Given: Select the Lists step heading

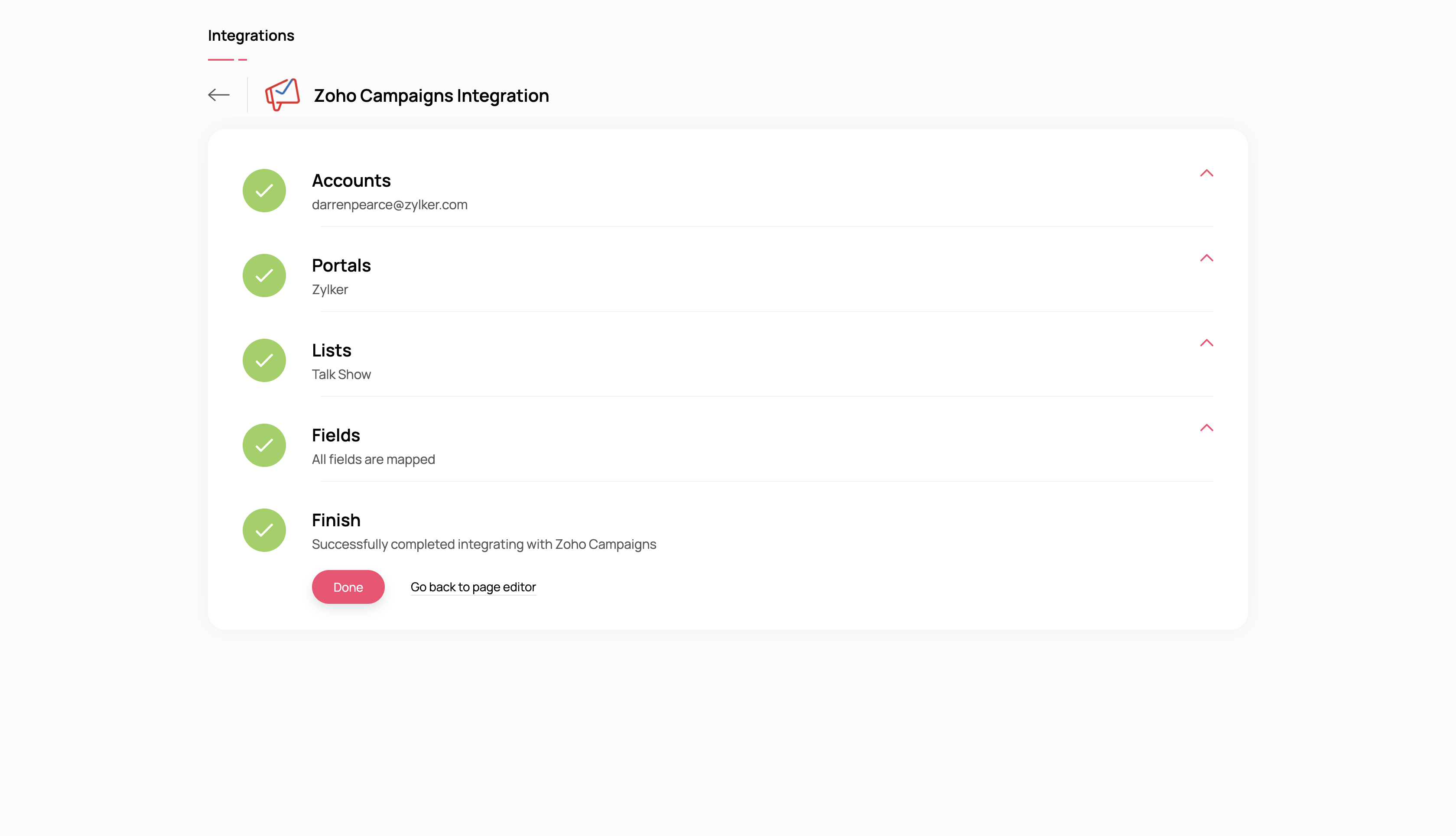Looking at the screenshot, I should click(x=331, y=350).
